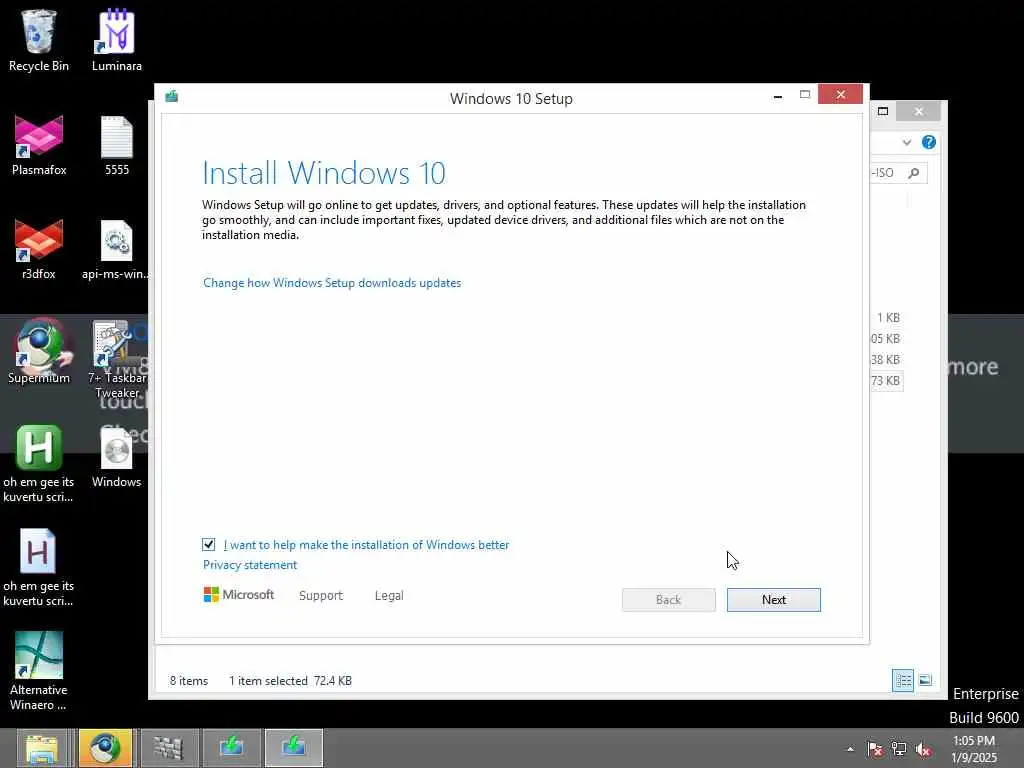Viewport: 1024px width, 768px height.
Task: Open the r3dfox browser shortcut
Action: pos(39,249)
